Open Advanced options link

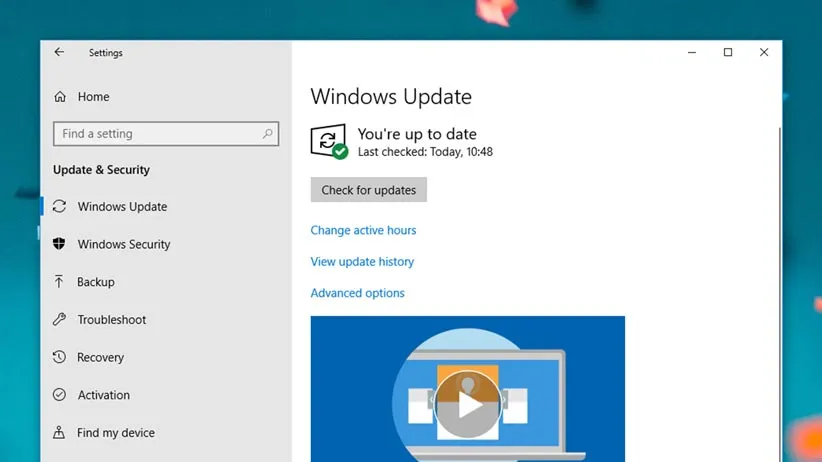(357, 293)
